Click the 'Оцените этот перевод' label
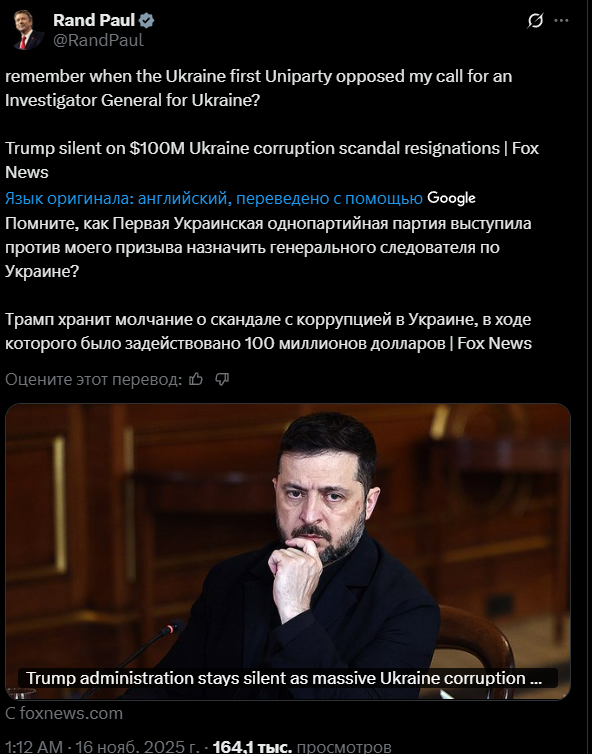This screenshot has width=592, height=754. (x=94, y=379)
